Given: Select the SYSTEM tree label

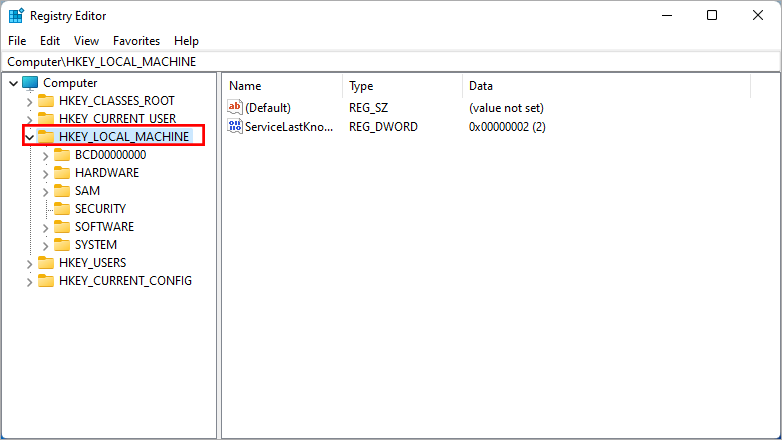Looking at the screenshot, I should 96,244.
